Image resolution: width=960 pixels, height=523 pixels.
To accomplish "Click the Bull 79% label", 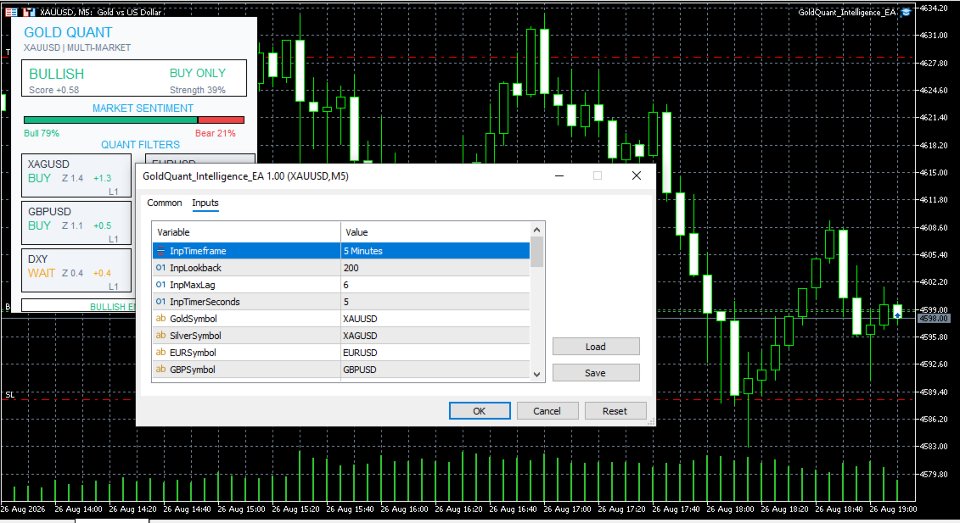I will point(42,133).
